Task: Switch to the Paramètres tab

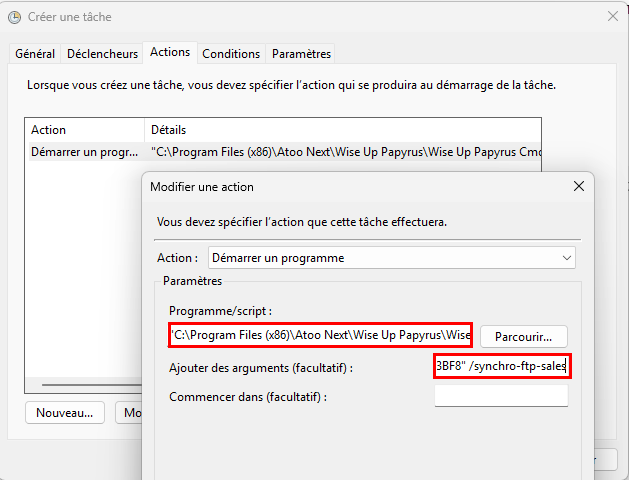Action: pyautogui.click(x=301, y=54)
